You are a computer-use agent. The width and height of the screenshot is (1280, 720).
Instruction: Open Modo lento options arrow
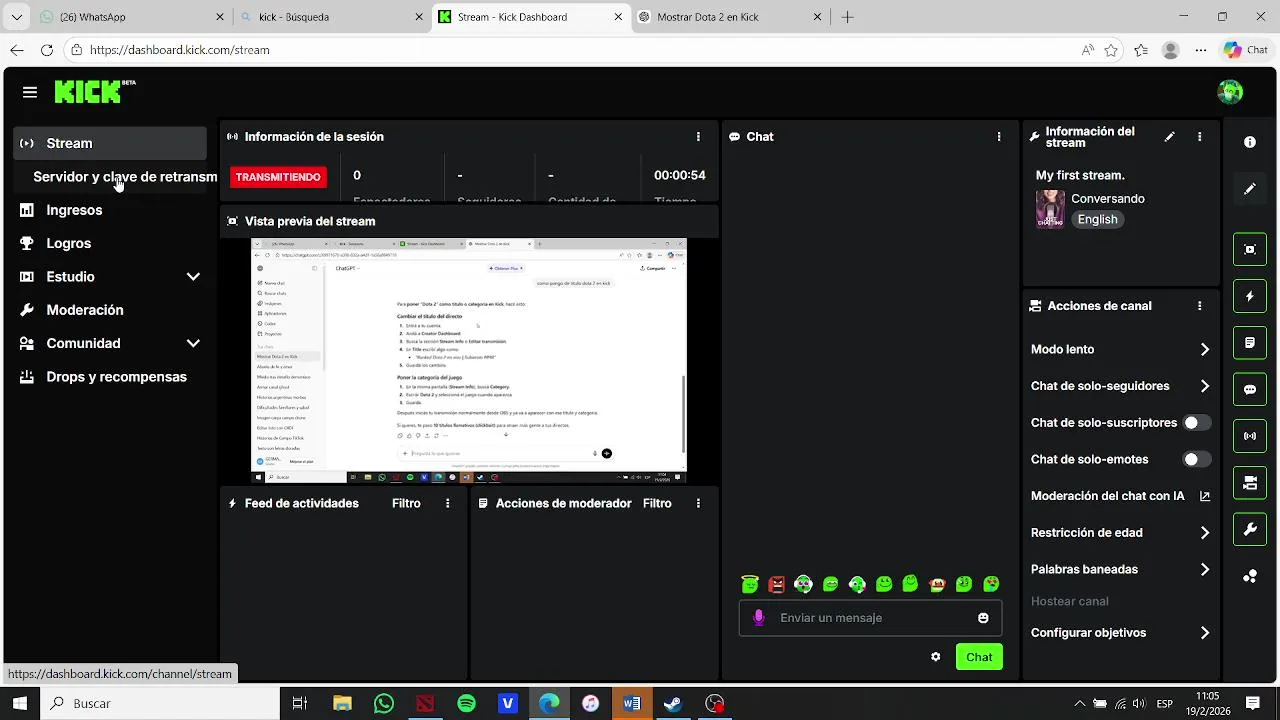1204,350
